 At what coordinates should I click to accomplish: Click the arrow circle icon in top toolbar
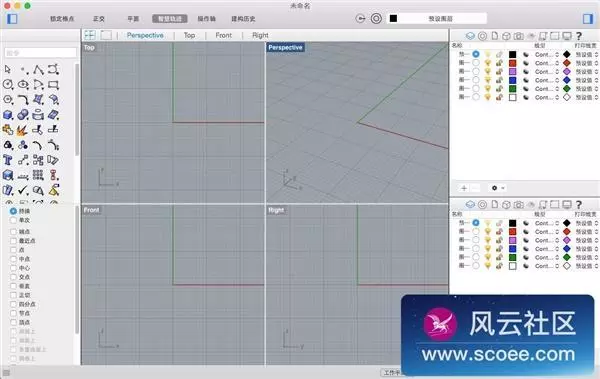click(x=360, y=18)
